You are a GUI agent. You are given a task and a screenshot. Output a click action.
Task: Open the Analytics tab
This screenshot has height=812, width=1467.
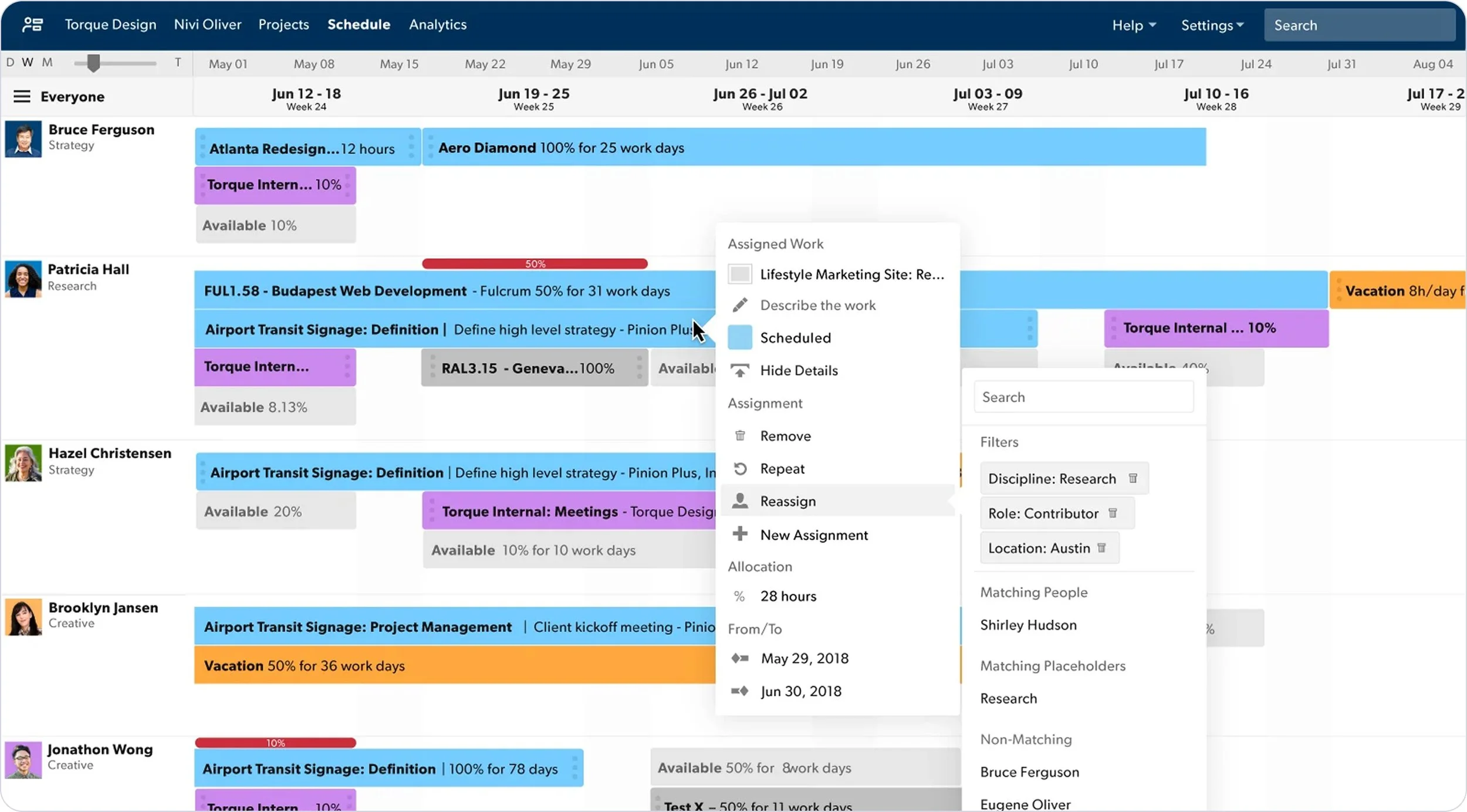point(438,24)
